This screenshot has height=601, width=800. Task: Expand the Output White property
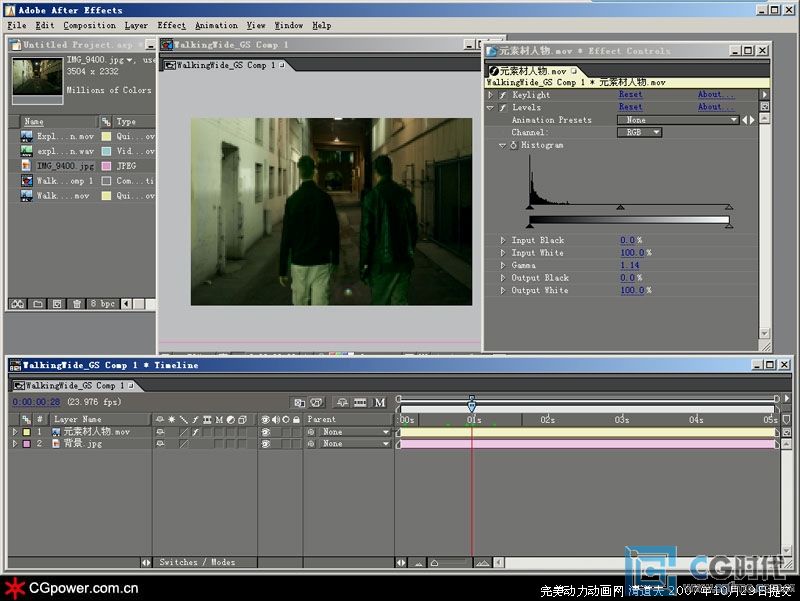point(503,290)
